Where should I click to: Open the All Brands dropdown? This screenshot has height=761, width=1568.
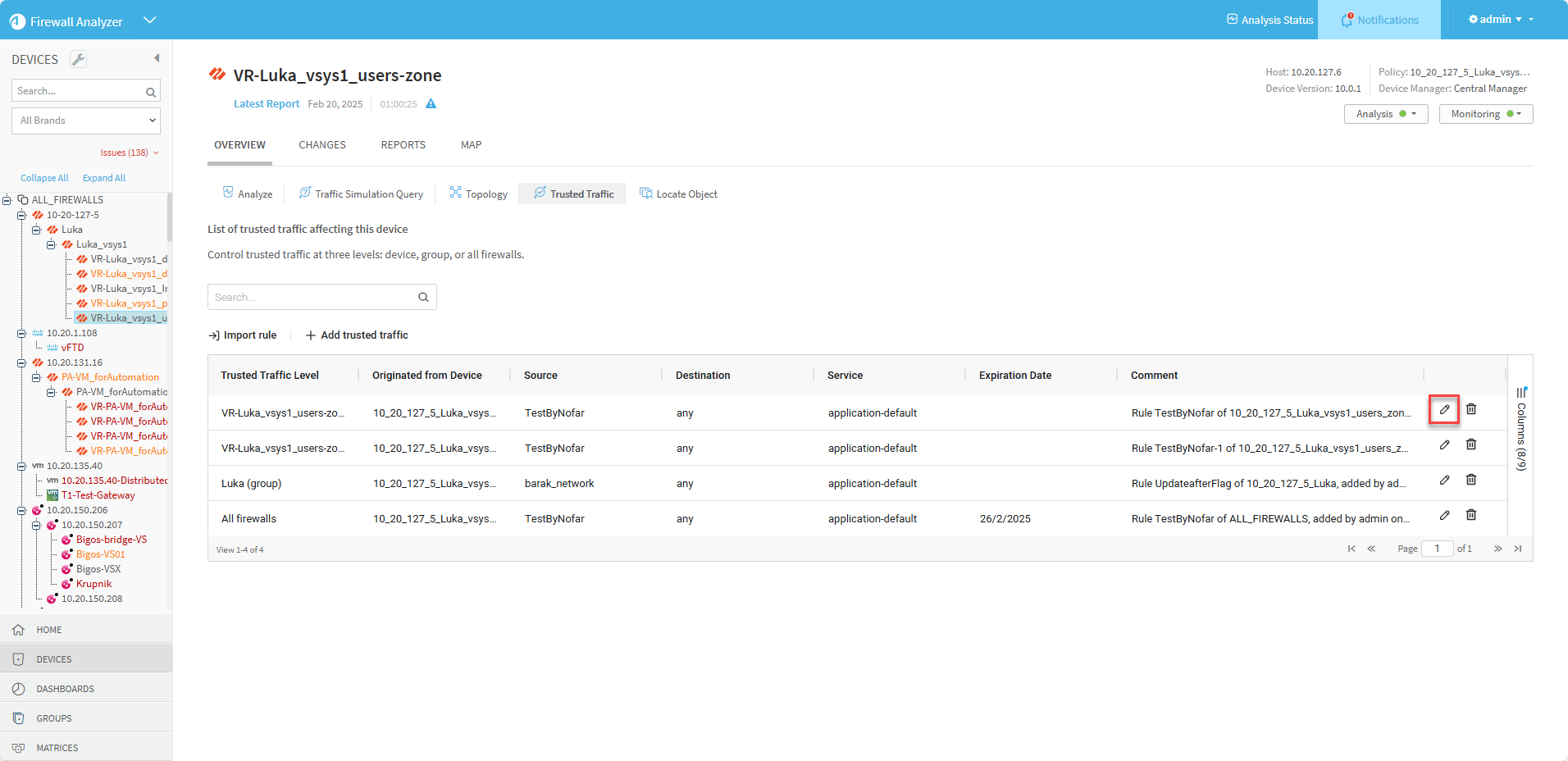tap(86, 121)
